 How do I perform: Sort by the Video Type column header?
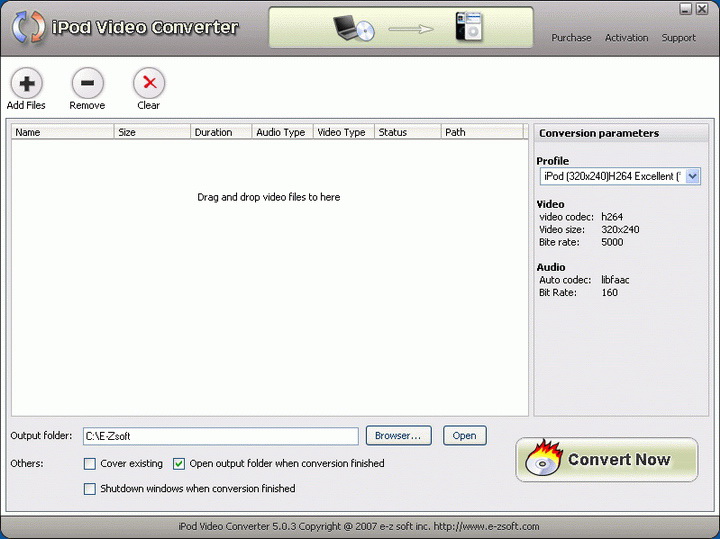pos(344,132)
